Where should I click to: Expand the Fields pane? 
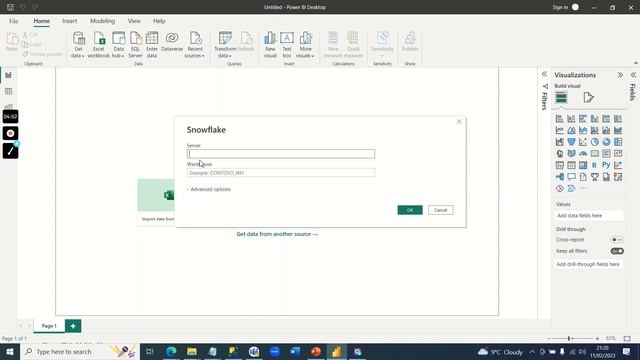633,75
